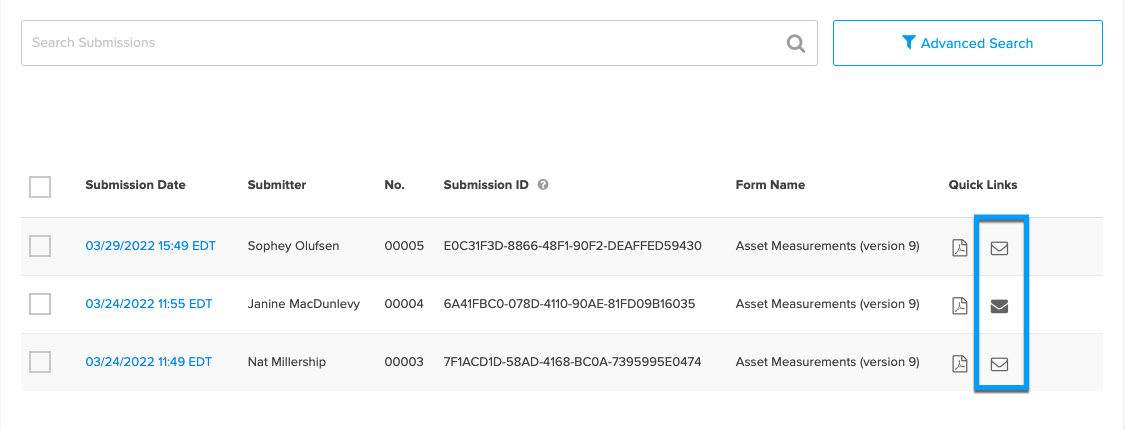Toggle the select-all submissions checkbox
This screenshot has height=430, width=1125.
click(x=40, y=187)
